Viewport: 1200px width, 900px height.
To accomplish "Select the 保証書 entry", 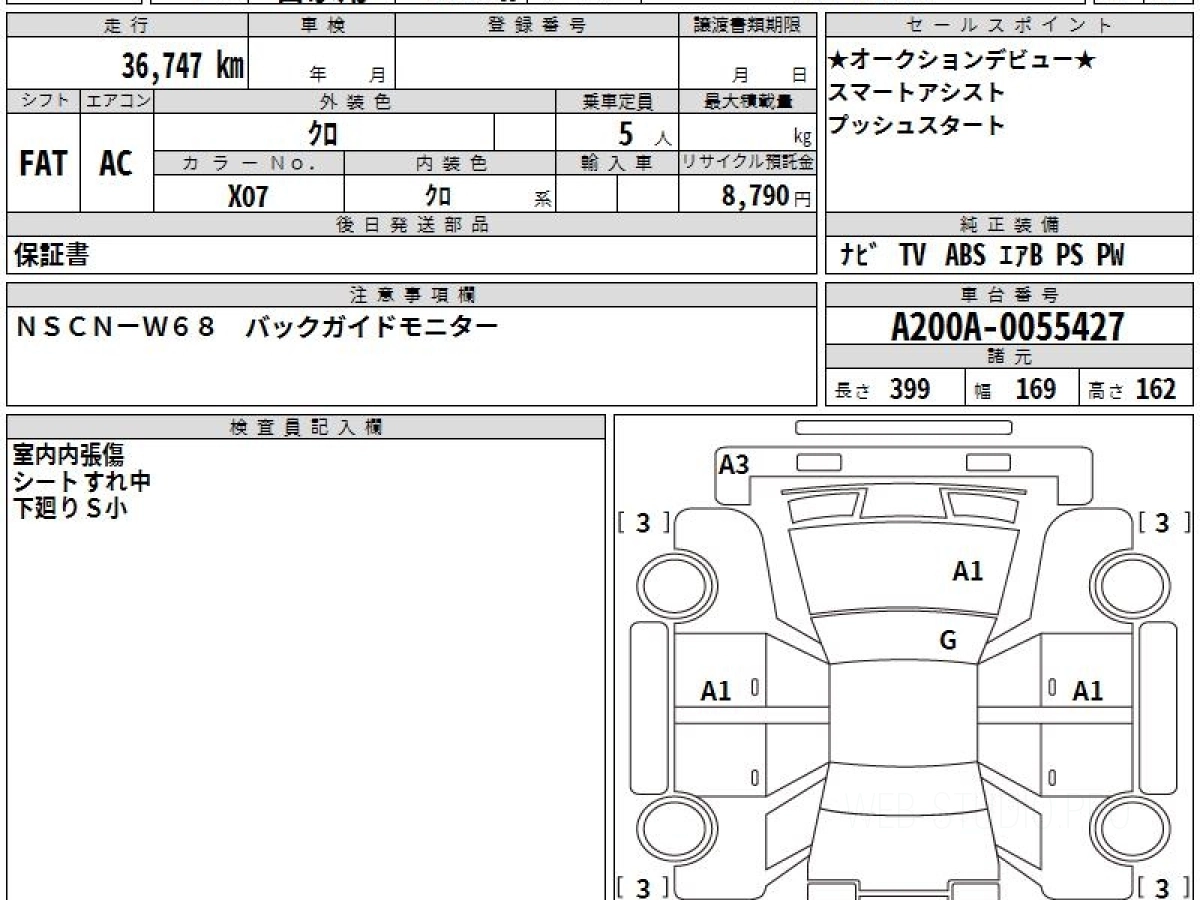I will (x=51, y=255).
